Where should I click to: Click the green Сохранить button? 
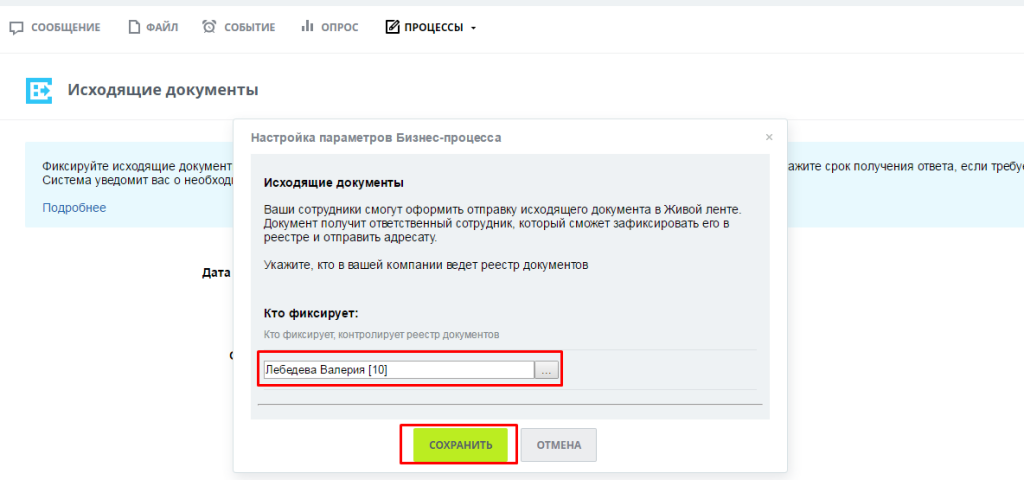click(x=460, y=445)
